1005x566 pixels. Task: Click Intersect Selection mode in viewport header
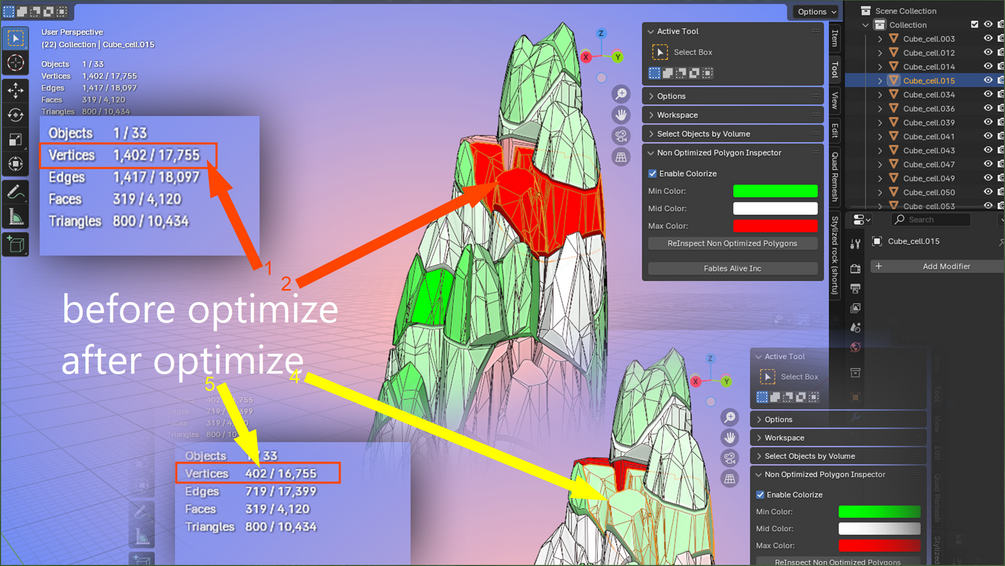62,12
